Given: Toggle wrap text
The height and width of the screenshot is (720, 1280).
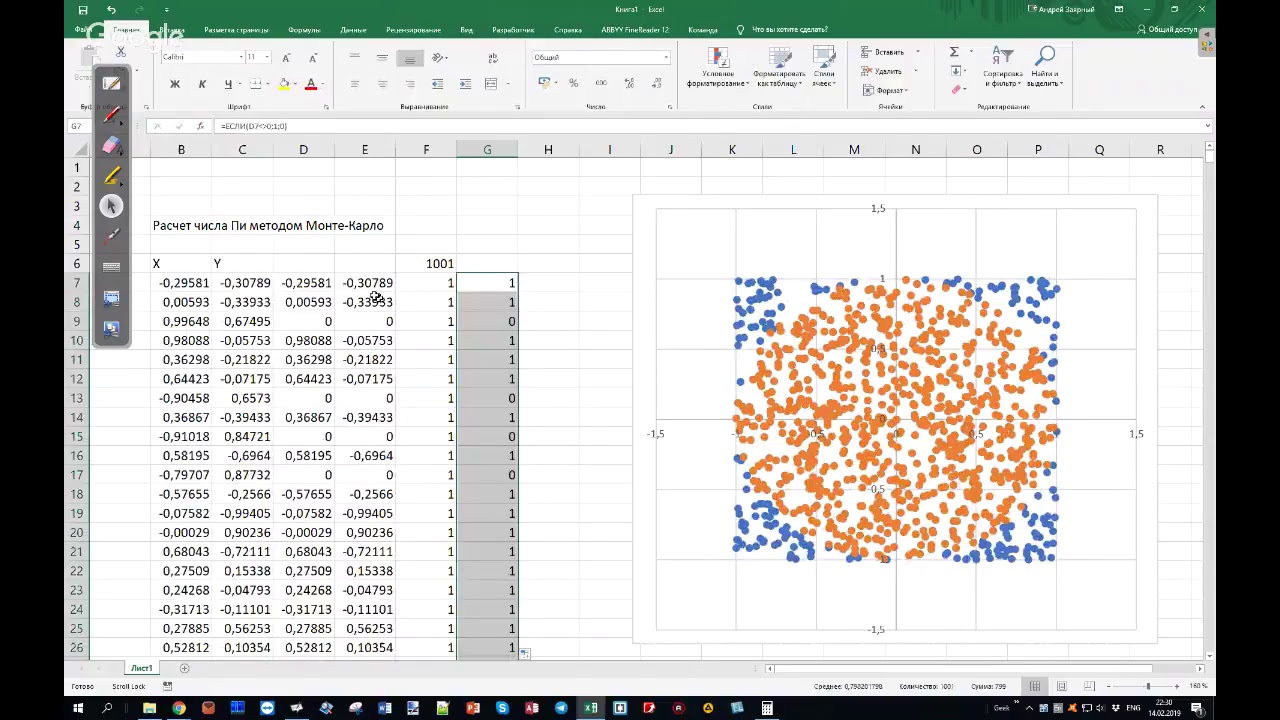Looking at the screenshot, I should (x=493, y=58).
